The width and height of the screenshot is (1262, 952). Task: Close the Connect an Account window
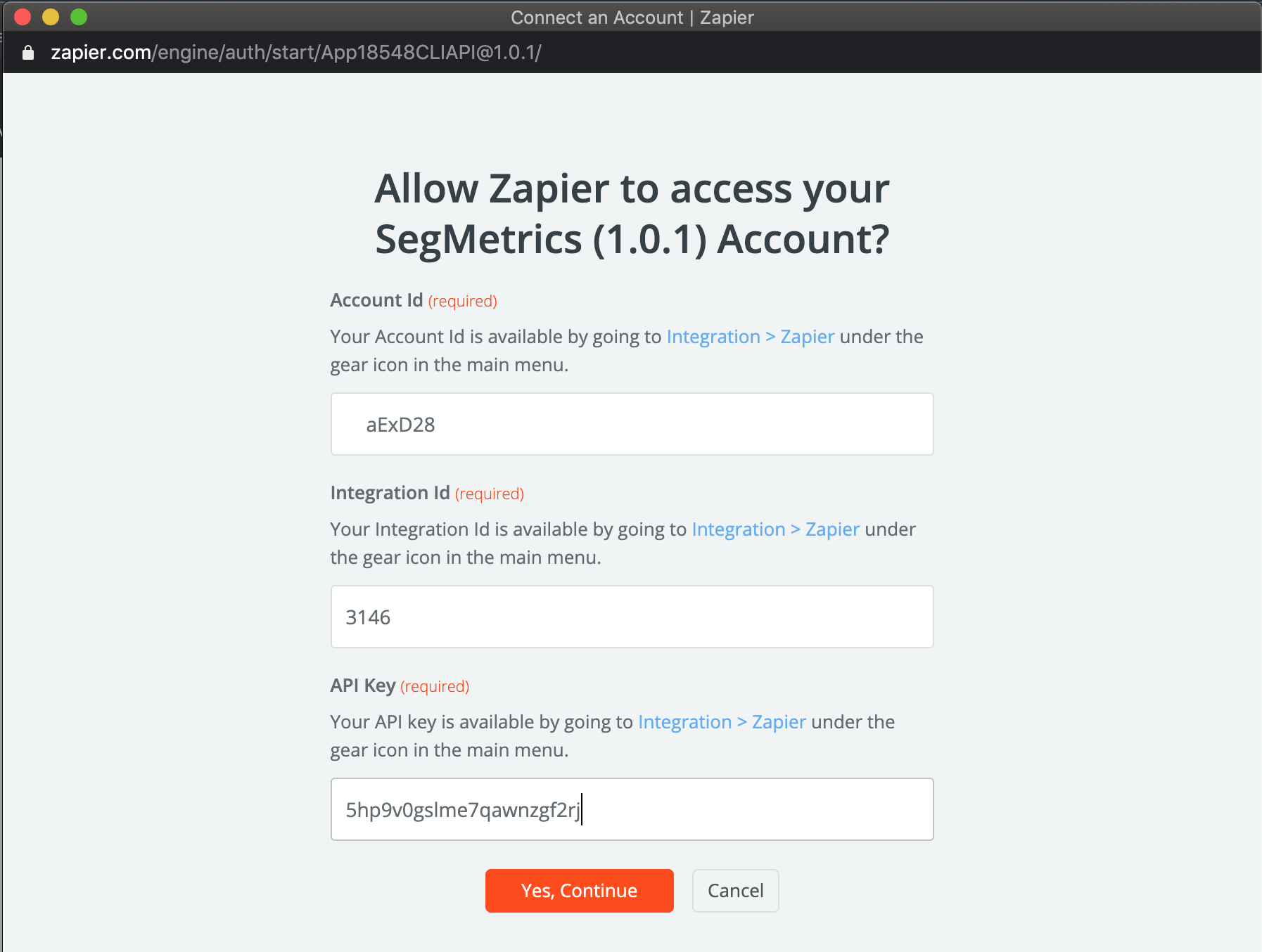[x=23, y=17]
